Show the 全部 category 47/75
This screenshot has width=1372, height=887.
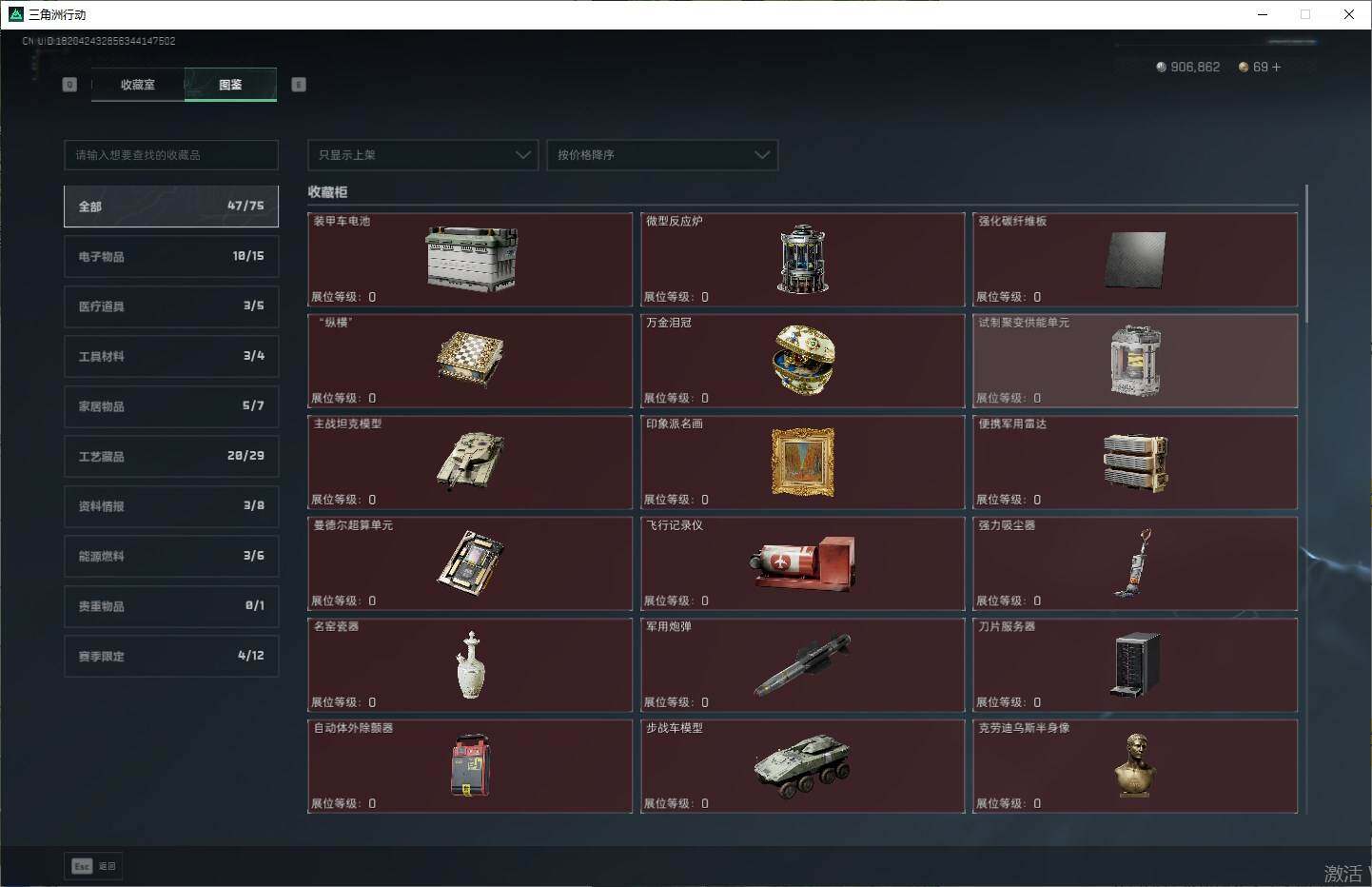coord(171,207)
